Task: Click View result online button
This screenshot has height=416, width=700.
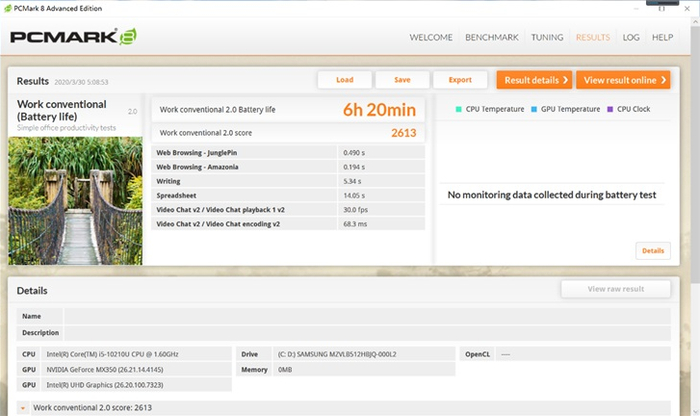Action: click(x=622, y=80)
